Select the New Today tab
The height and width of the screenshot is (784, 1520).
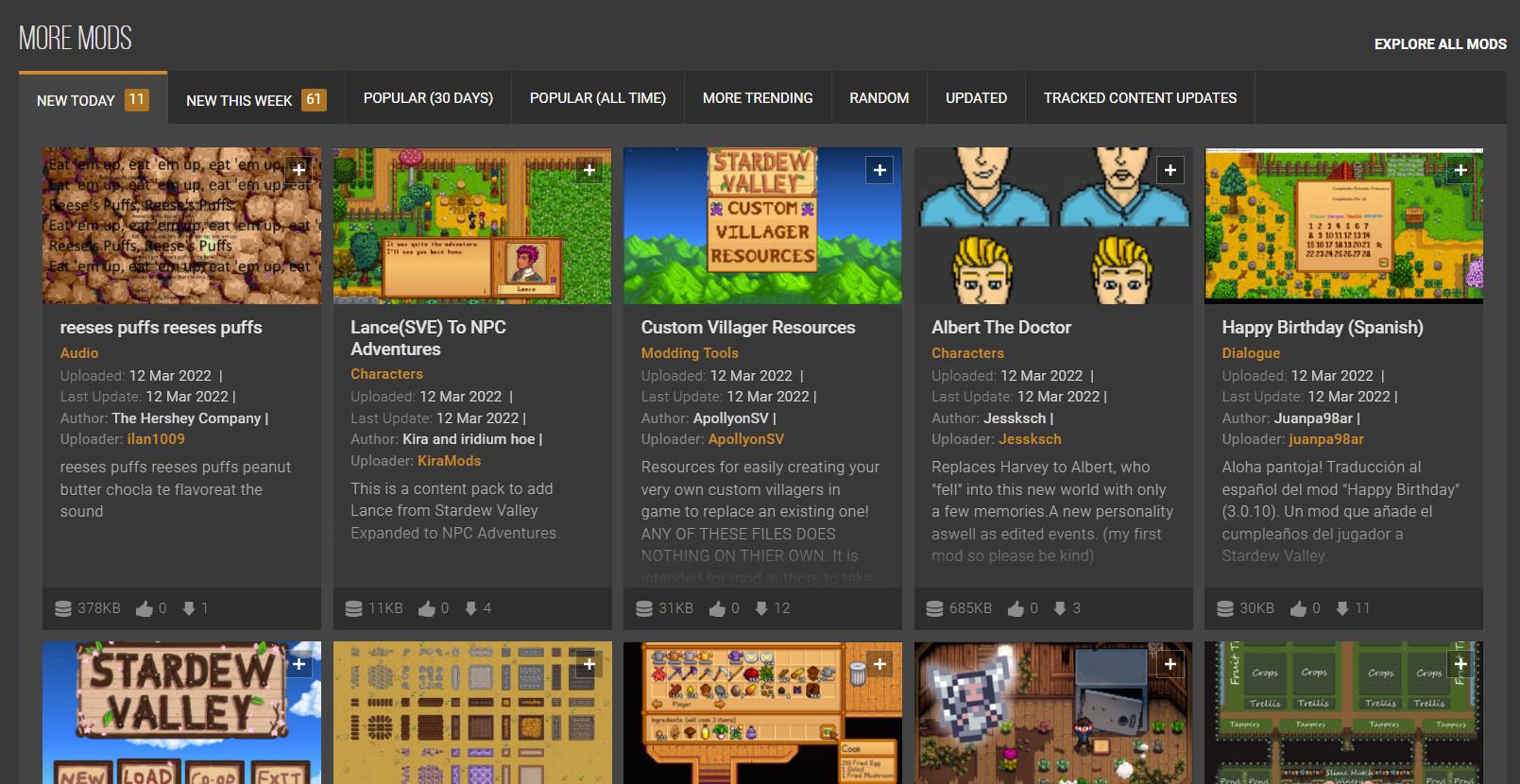click(x=93, y=99)
